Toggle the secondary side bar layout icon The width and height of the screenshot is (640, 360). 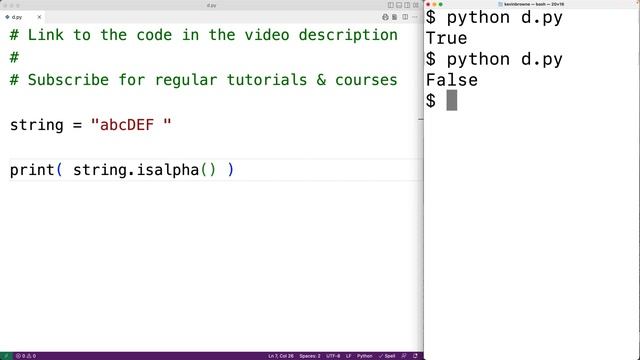point(407,5)
